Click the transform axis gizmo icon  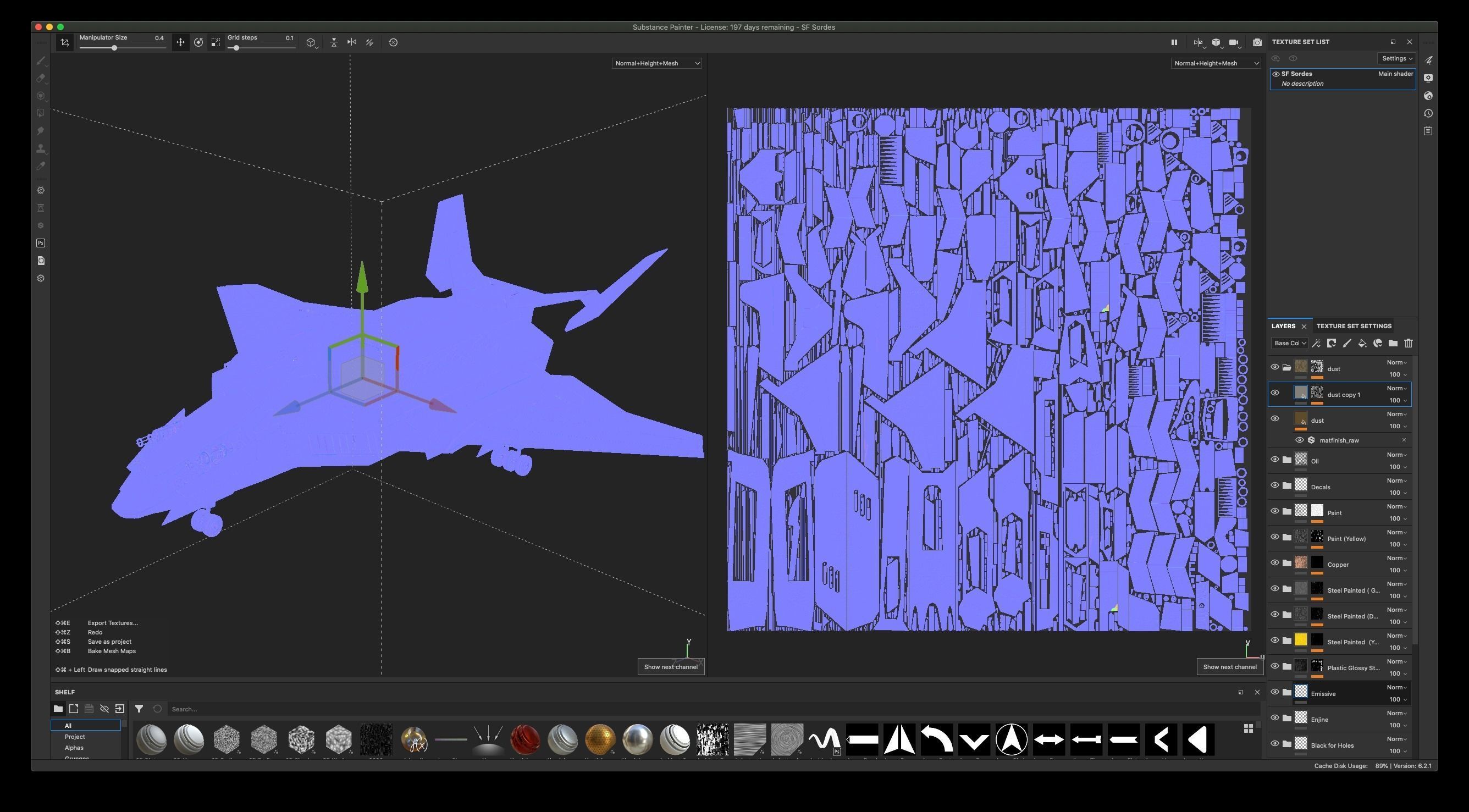[65, 42]
